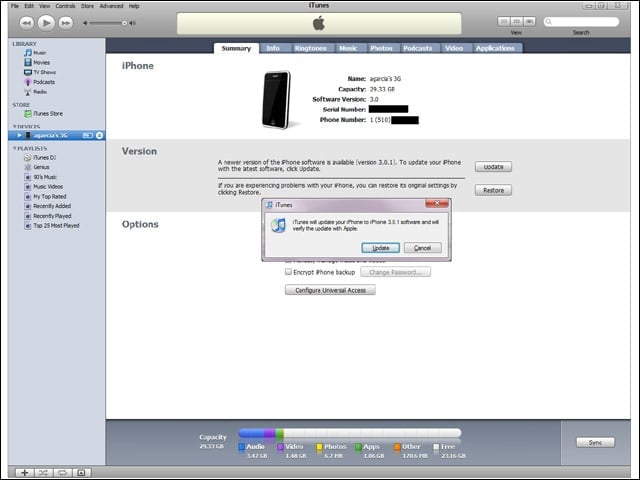Click Configure Universal Access
The width and height of the screenshot is (640, 480).
(330, 290)
